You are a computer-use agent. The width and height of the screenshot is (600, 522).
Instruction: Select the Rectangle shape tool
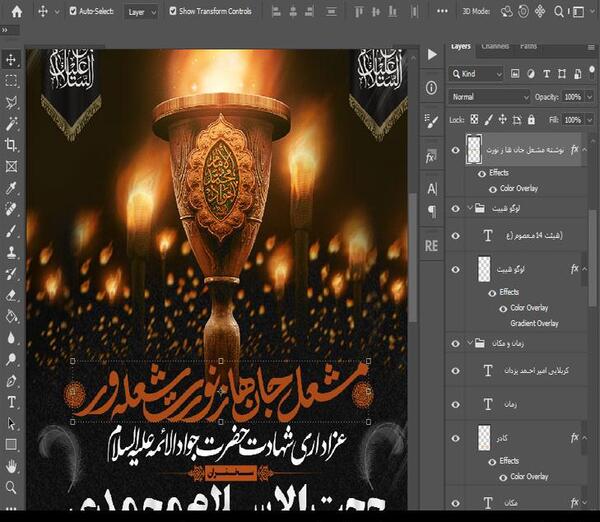(x=11, y=445)
